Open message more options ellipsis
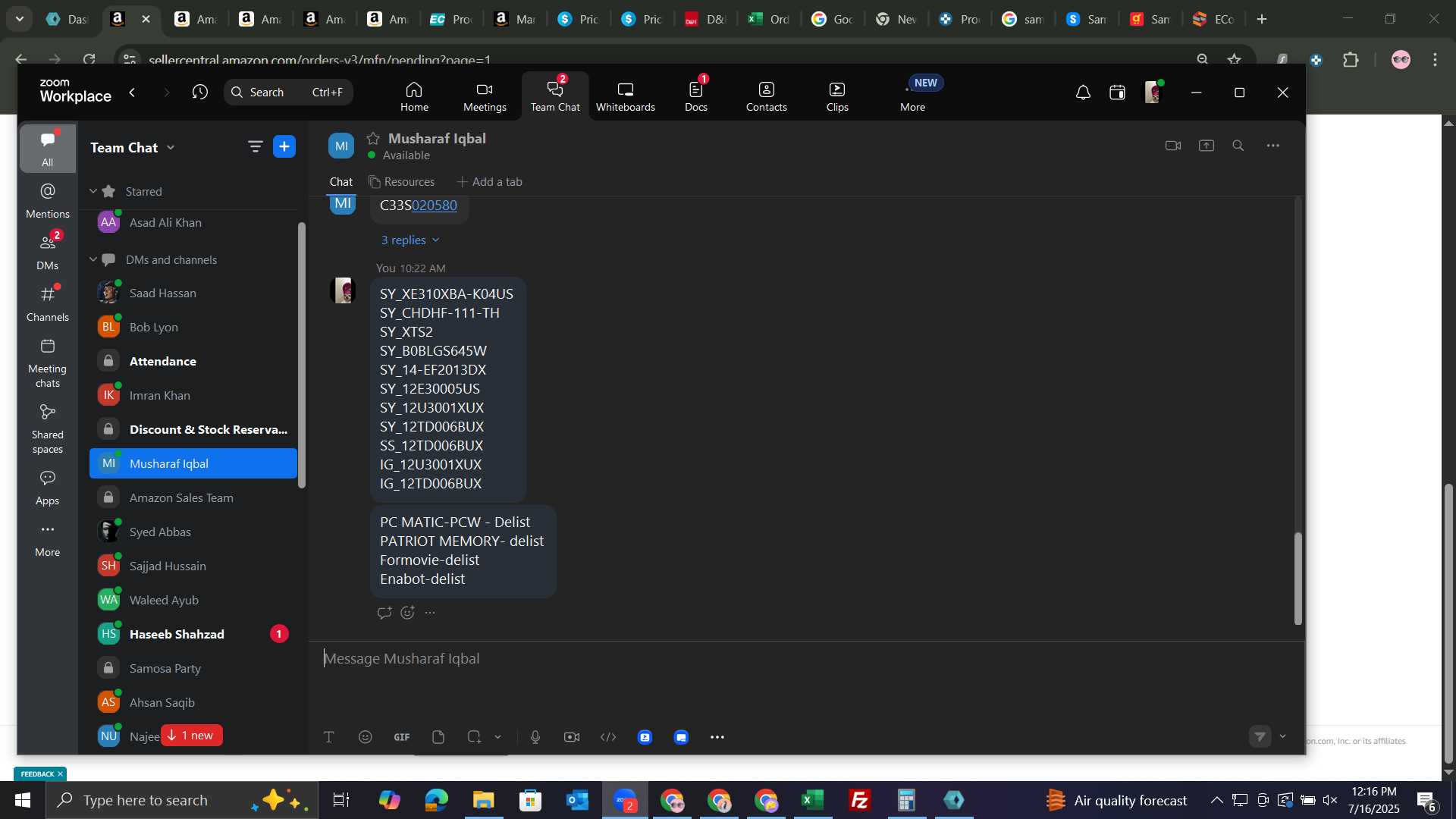The height and width of the screenshot is (819, 1456). point(430,613)
